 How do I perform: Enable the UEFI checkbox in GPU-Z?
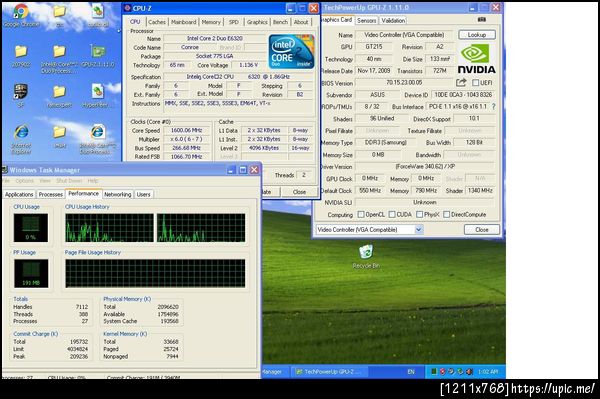point(476,83)
